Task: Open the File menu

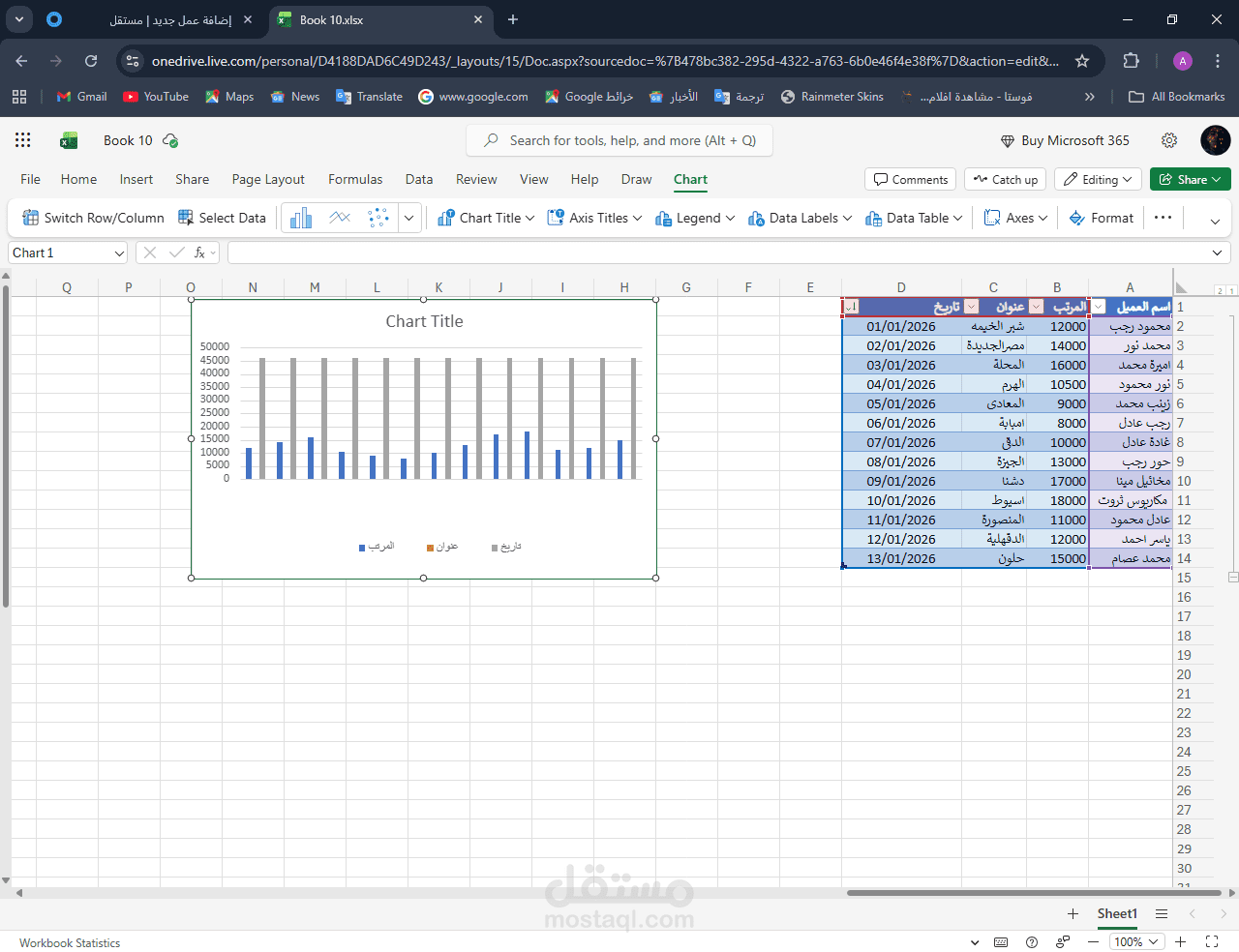Action: point(30,179)
